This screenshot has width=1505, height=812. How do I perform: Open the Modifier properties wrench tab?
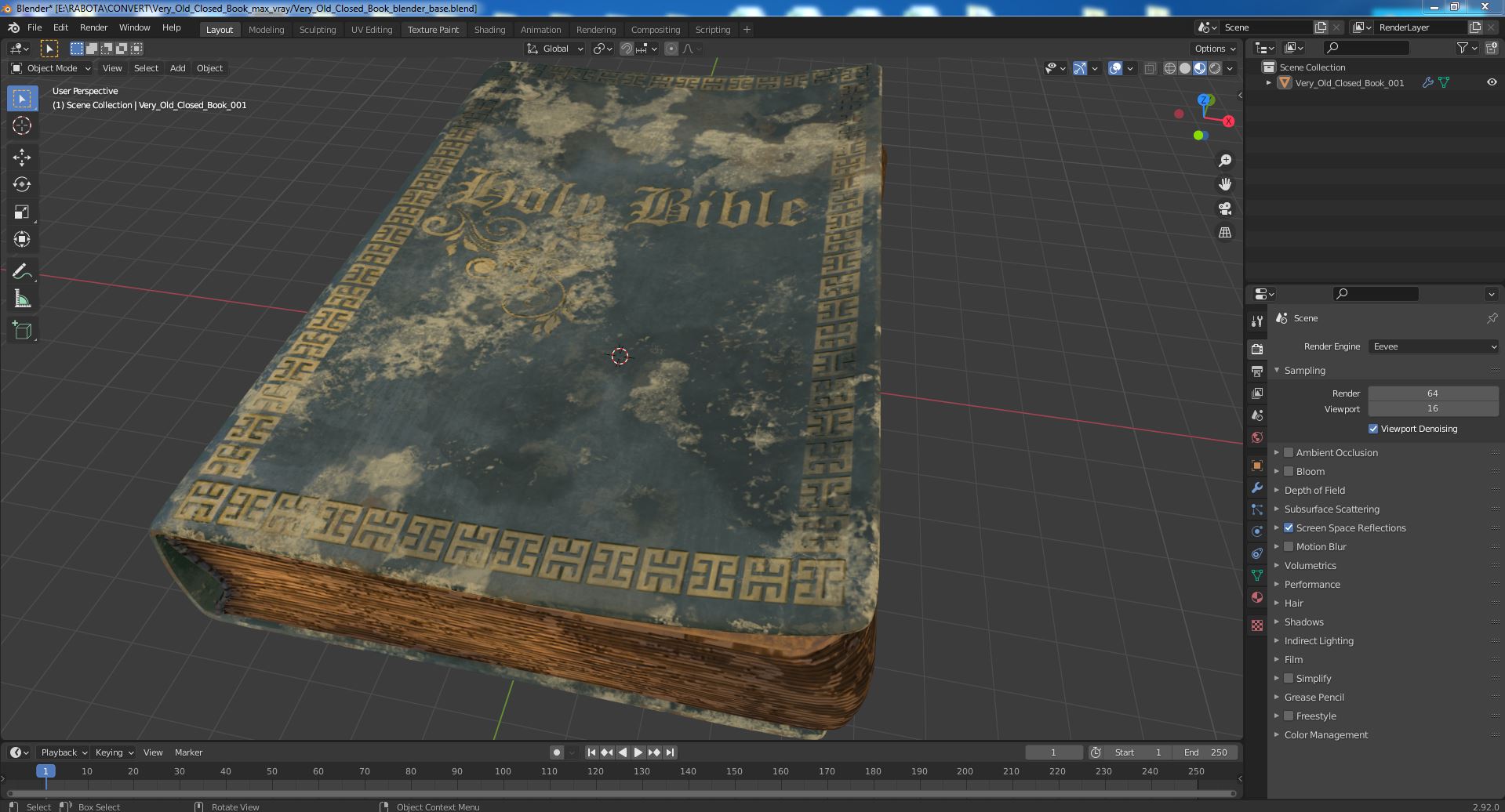tap(1257, 488)
